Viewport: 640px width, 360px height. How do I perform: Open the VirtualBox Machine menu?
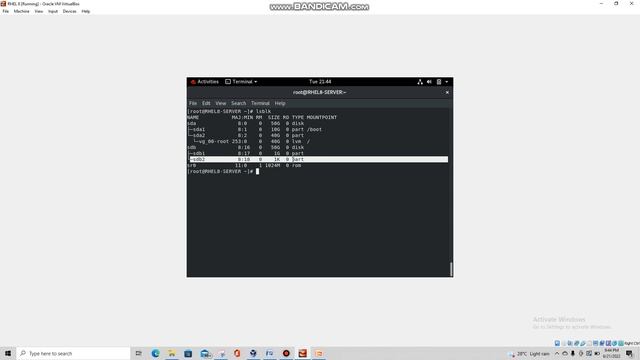pos(21,11)
